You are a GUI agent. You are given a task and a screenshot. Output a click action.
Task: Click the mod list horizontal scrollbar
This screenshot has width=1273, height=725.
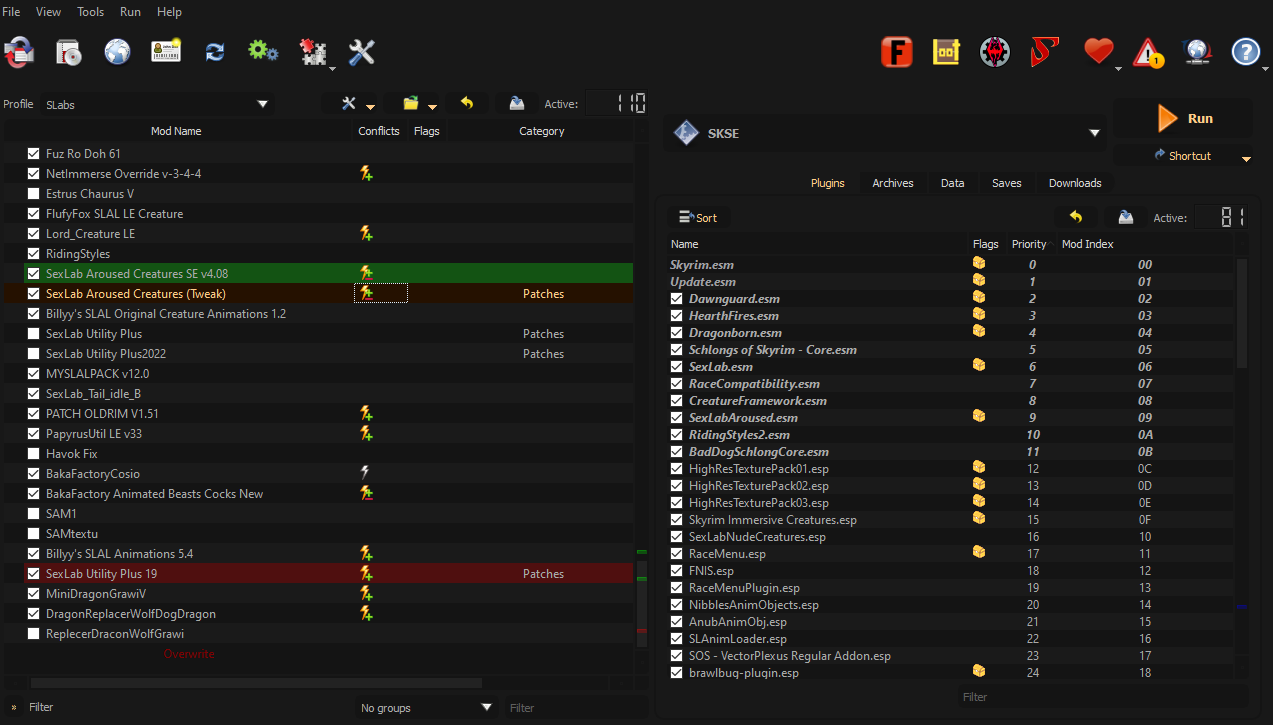tap(256, 684)
